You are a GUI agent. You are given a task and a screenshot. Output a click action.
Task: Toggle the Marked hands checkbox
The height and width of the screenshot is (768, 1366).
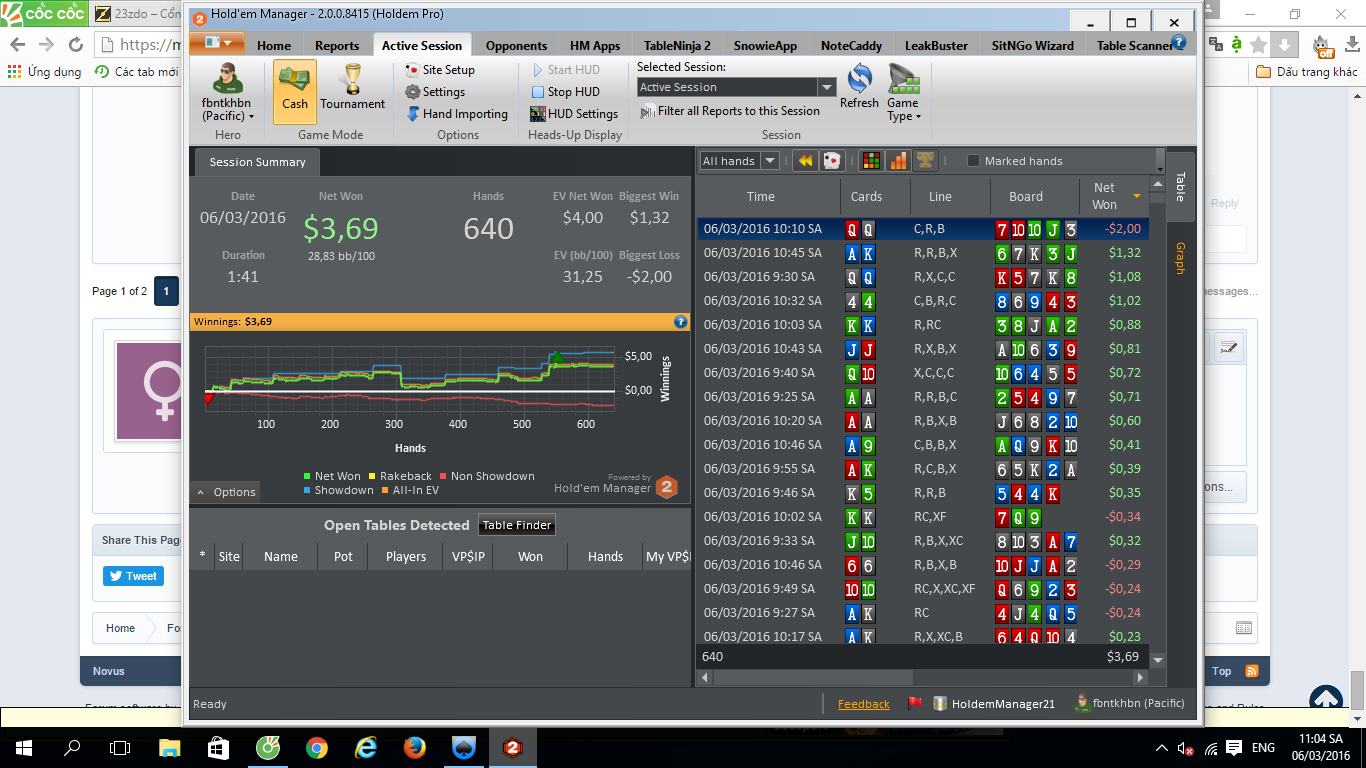[973, 161]
